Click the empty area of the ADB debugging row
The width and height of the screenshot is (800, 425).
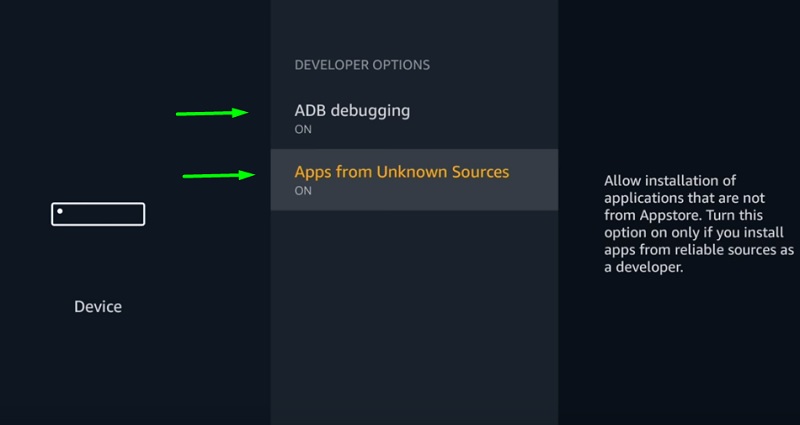[485, 118]
